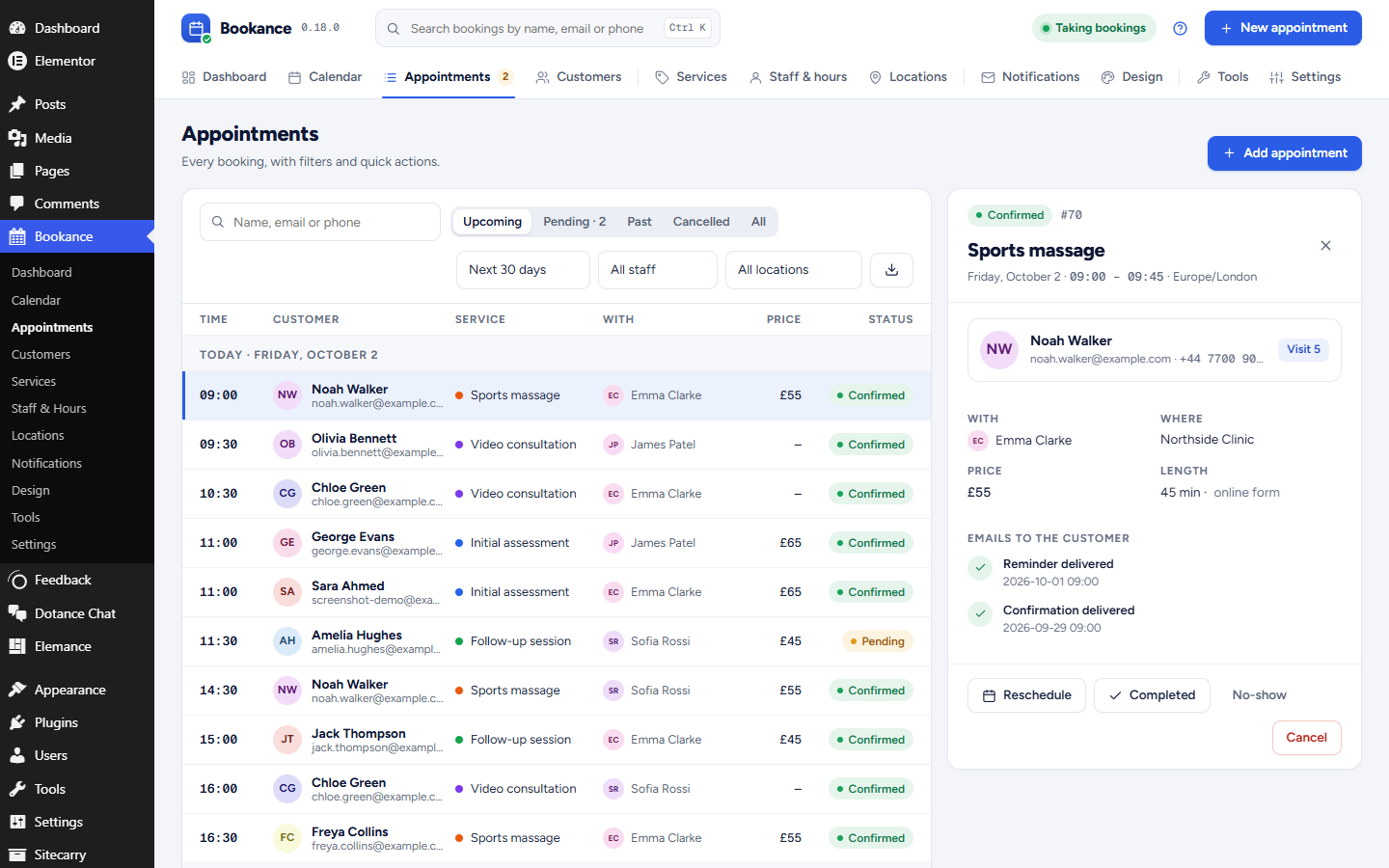Open the All locations filter dropdown
The width and height of the screenshot is (1389, 868).
pos(793,270)
